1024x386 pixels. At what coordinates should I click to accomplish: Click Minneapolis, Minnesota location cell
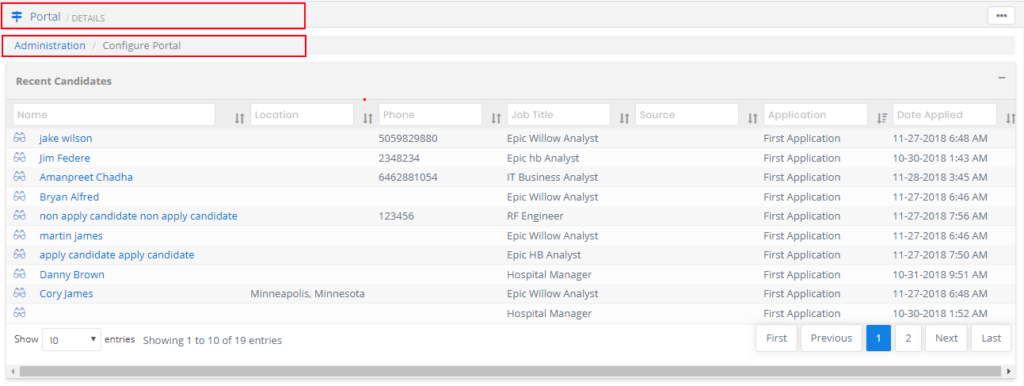click(x=308, y=294)
